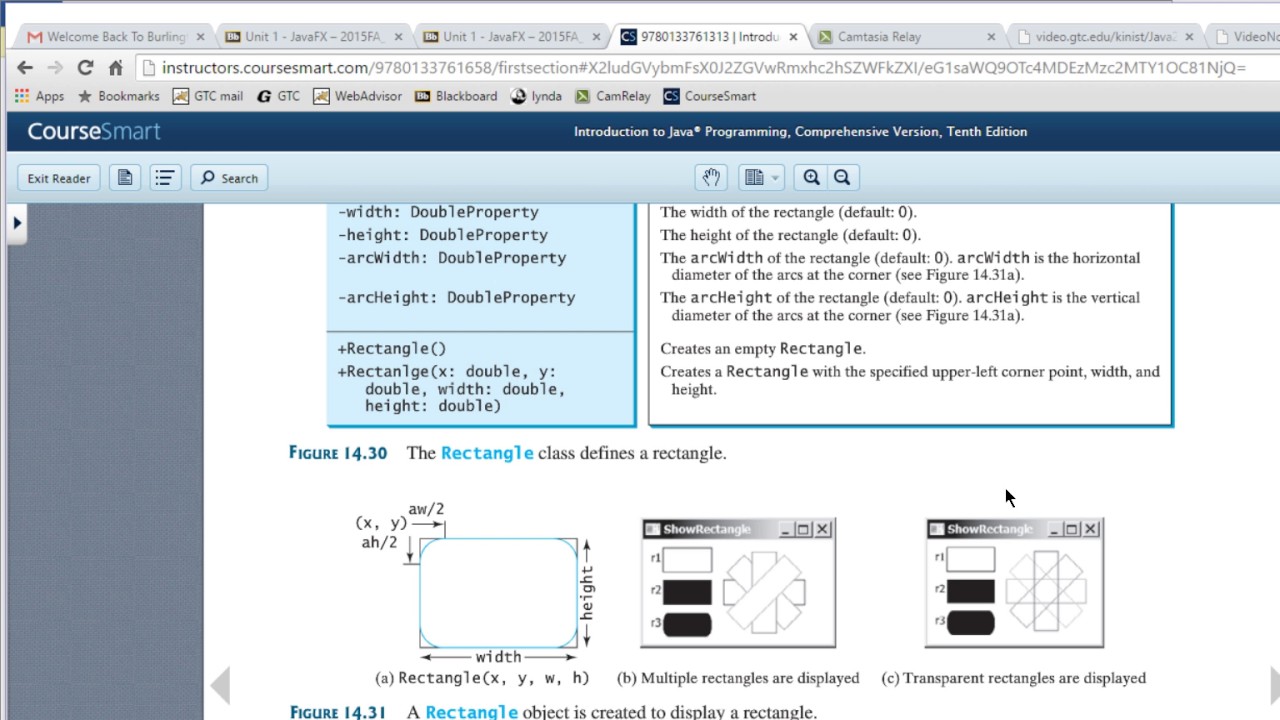Open CamRelay bookmark
The width and height of the screenshot is (1280, 720).
tap(612, 96)
